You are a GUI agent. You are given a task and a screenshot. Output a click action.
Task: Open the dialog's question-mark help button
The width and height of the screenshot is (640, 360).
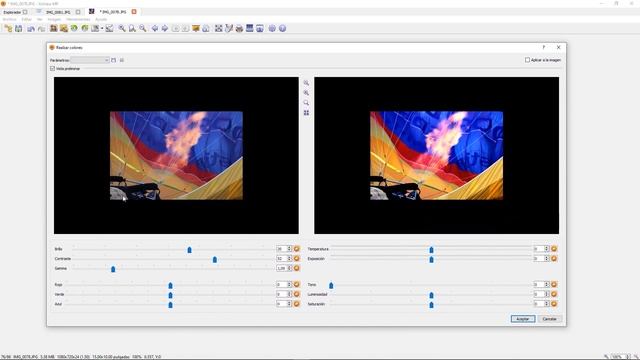pyautogui.click(x=544, y=47)
